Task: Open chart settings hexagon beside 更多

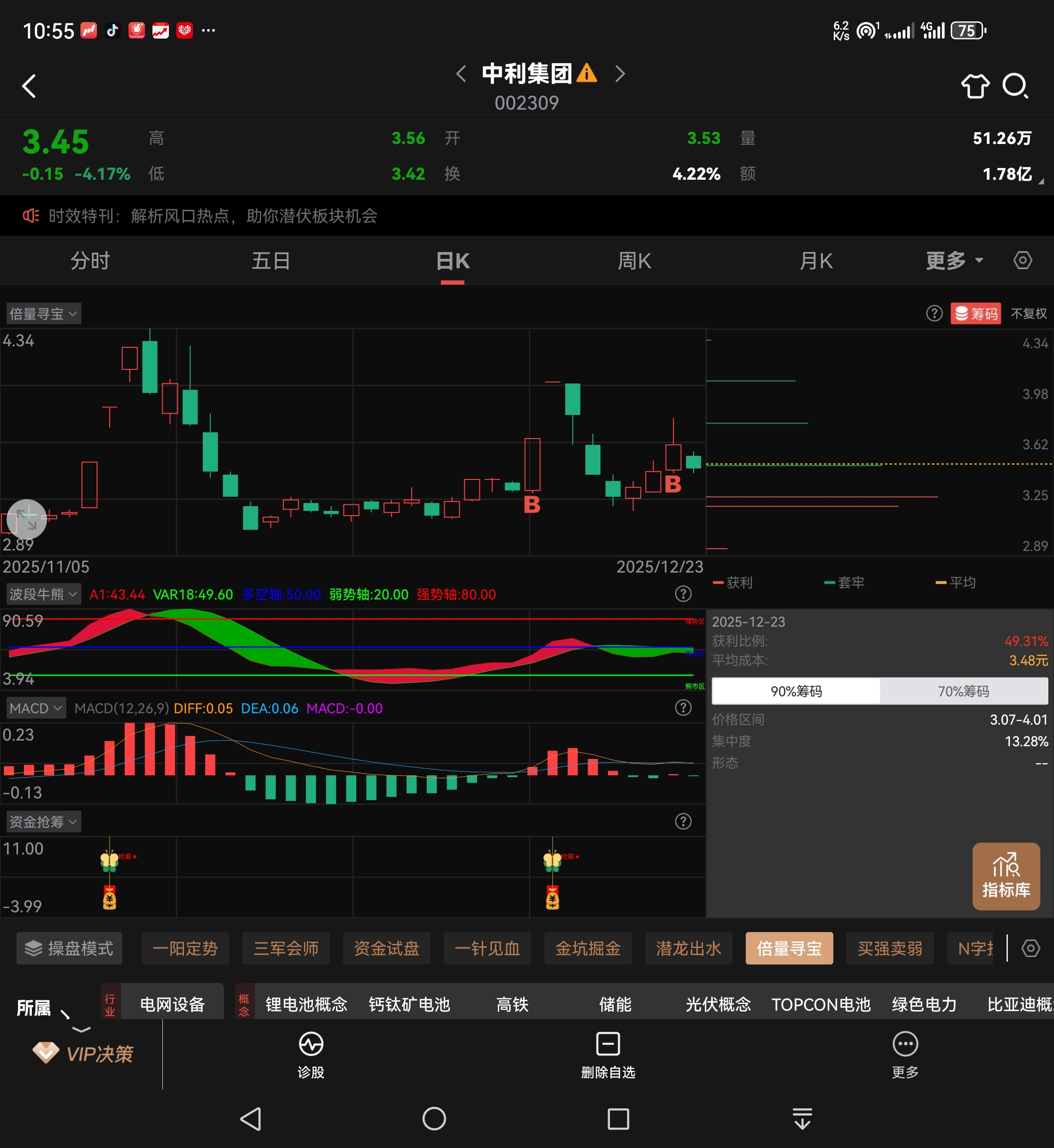Action: [1022, 261]
